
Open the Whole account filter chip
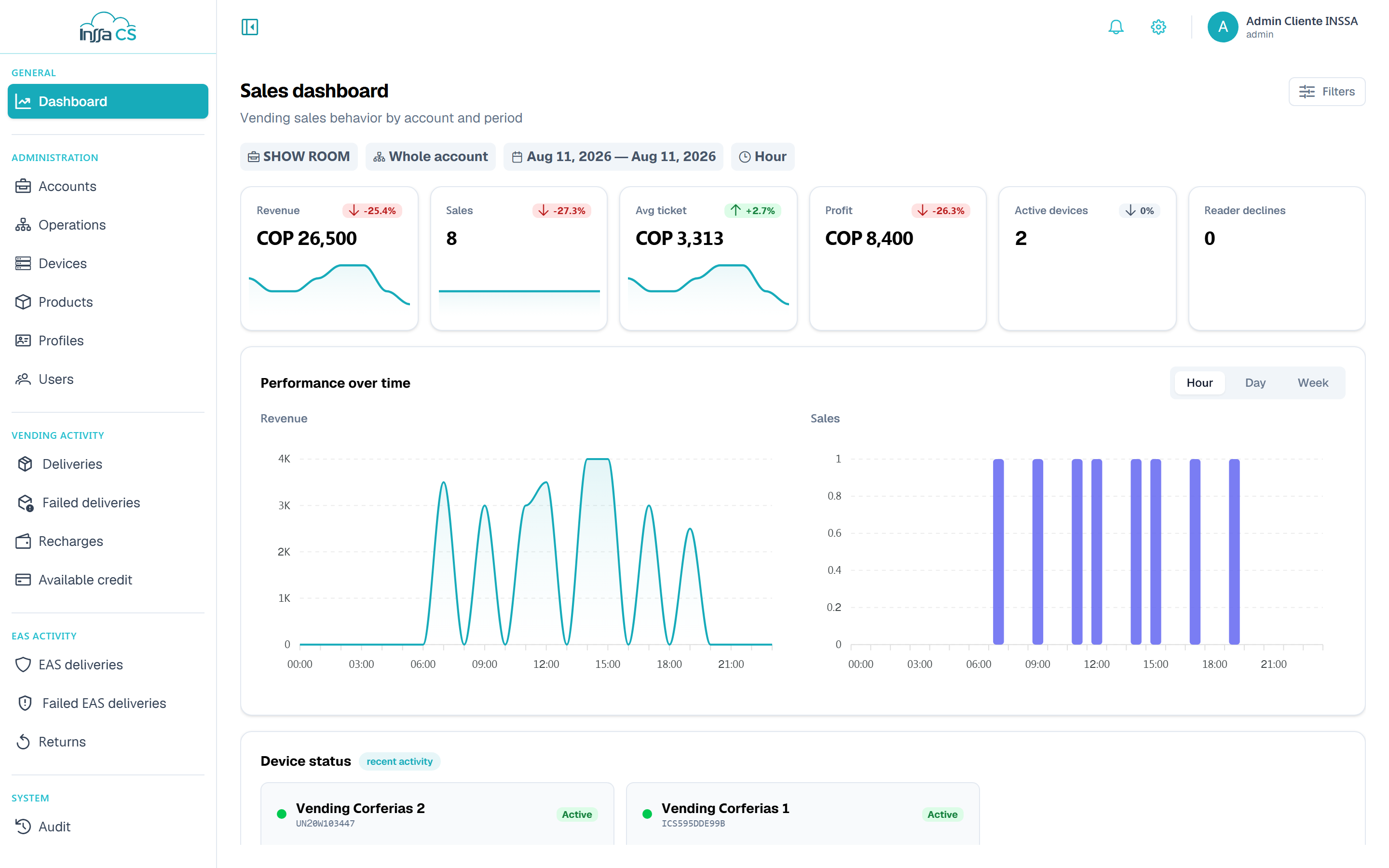pyautogui.click(x=431, y=157)
